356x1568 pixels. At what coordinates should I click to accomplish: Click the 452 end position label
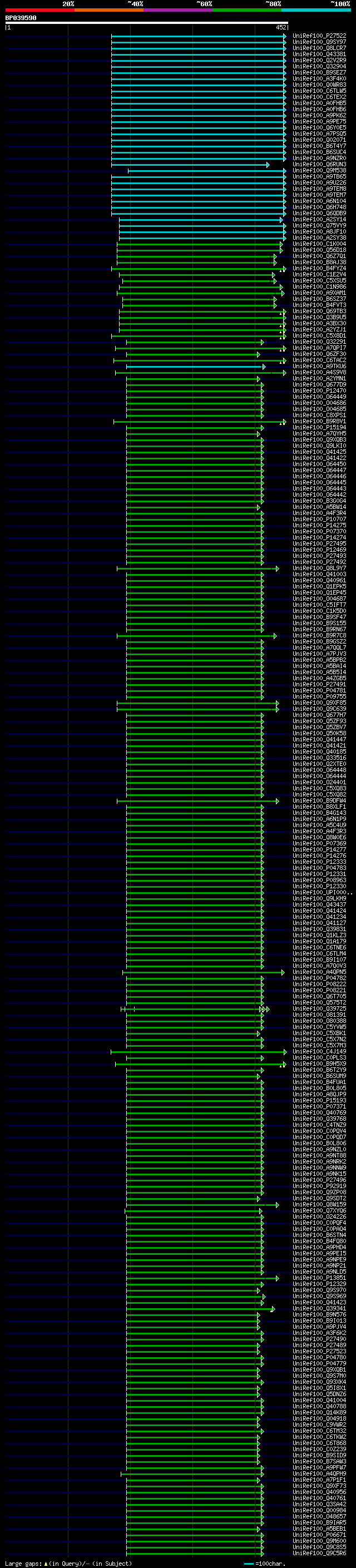click(x=280, y=27)
